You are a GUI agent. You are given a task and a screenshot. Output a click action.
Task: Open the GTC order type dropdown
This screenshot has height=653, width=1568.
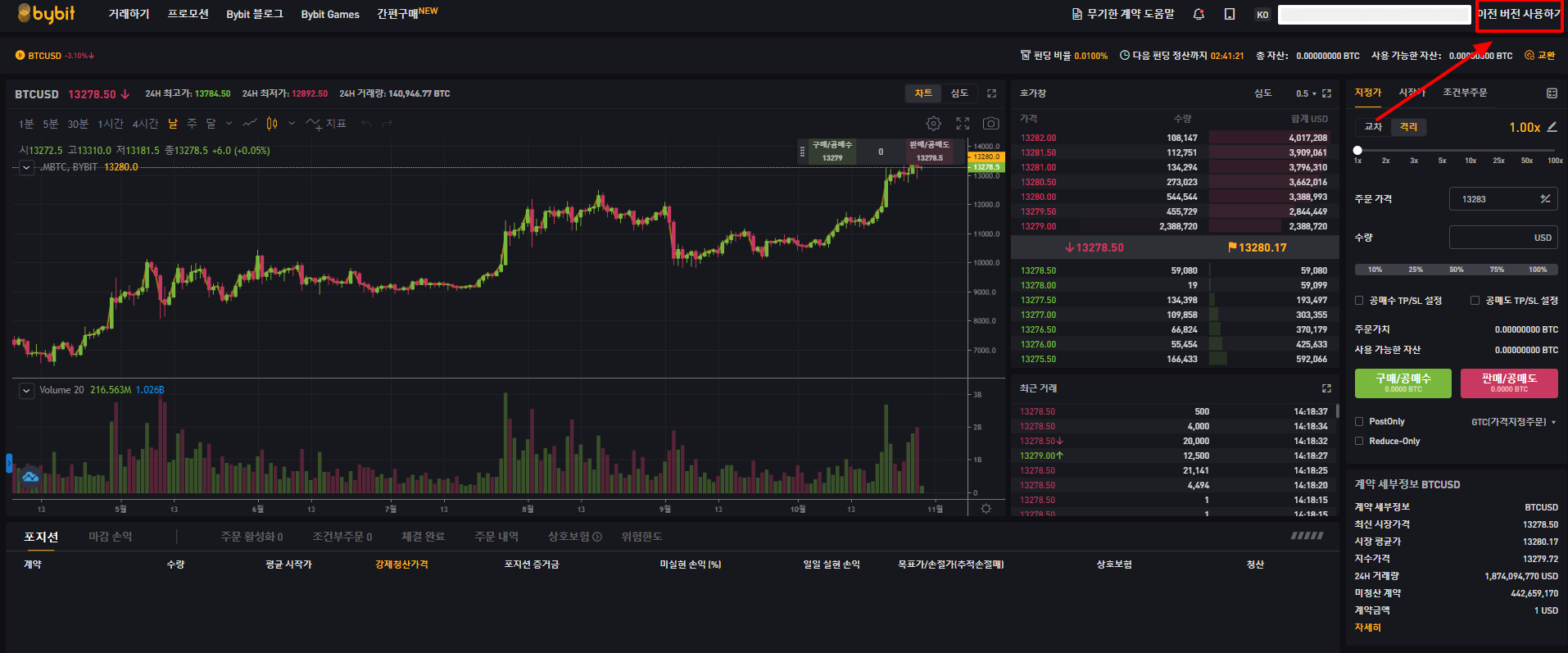1513,422
